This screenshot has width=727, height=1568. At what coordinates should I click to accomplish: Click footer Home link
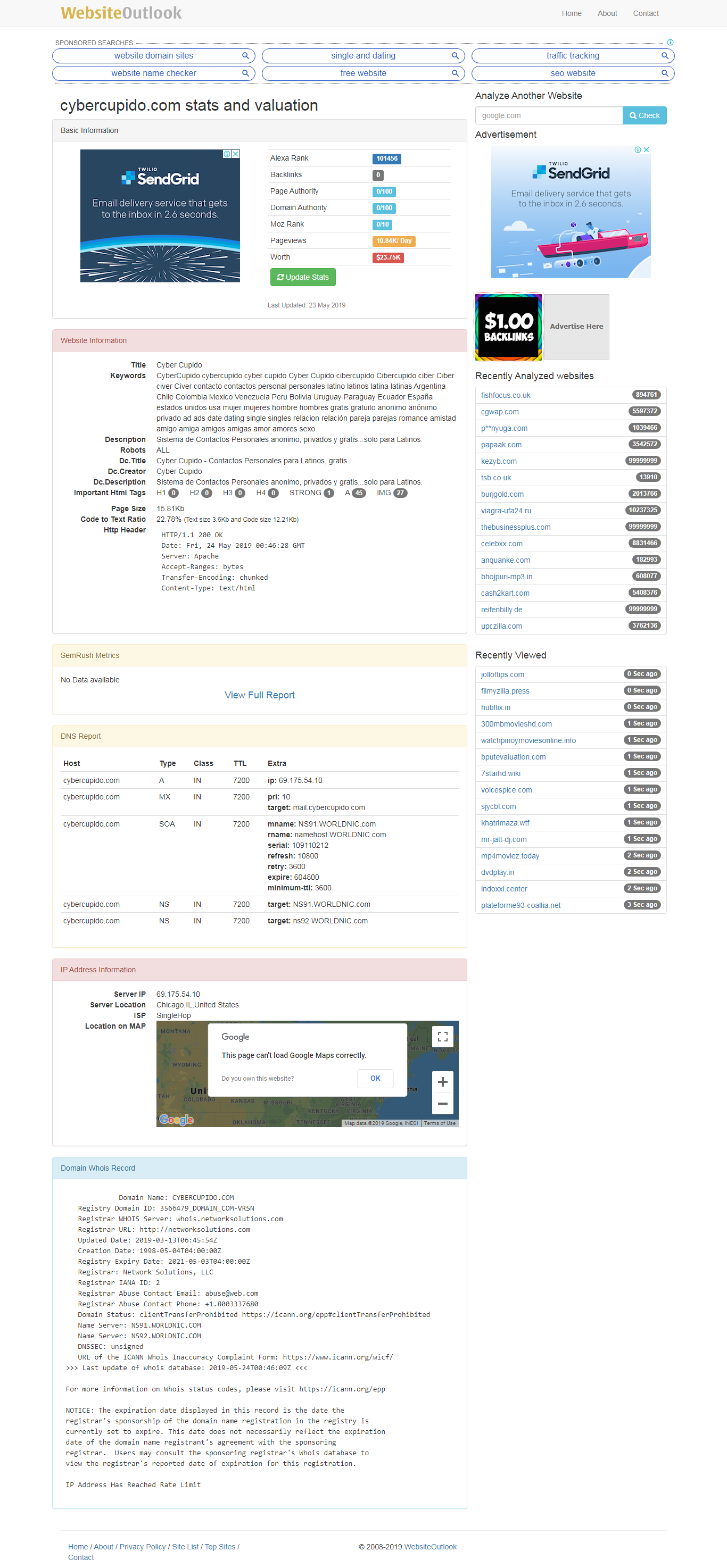[77, 1547]
